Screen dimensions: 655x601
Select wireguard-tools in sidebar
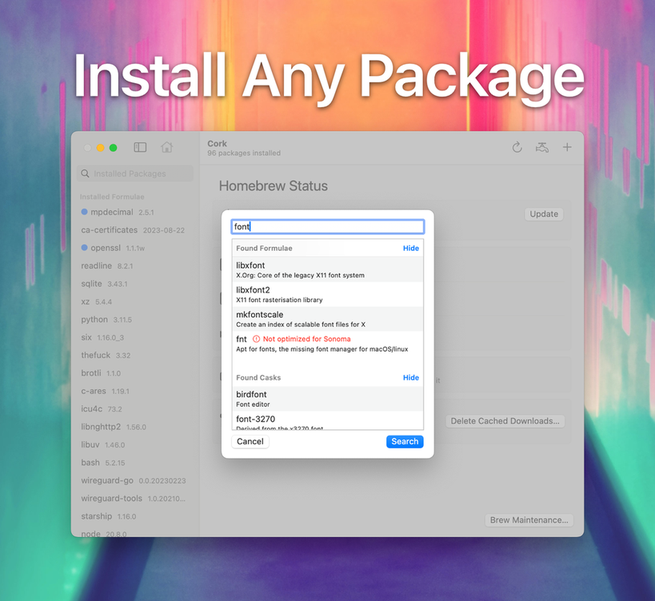[x=135, y=498]
